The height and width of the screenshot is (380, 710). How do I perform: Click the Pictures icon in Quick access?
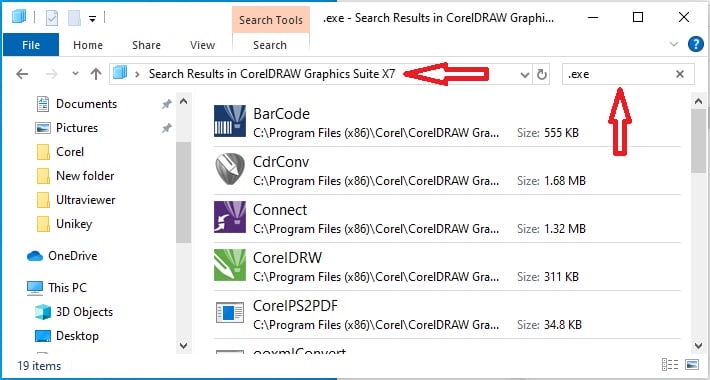pos(43,128)
